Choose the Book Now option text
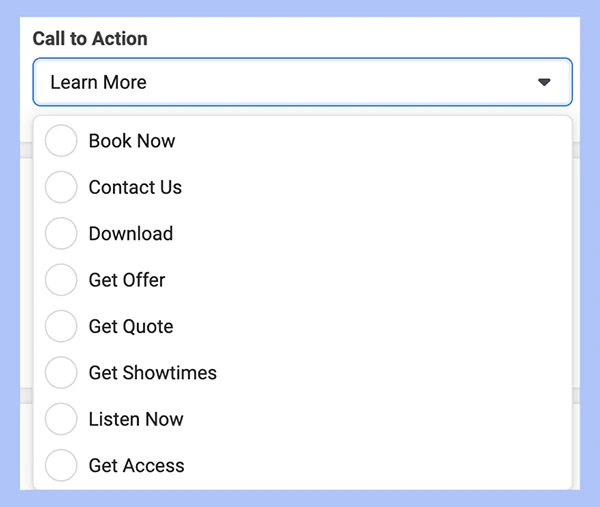This screenshot has width=600, height=507. [132, 141]
